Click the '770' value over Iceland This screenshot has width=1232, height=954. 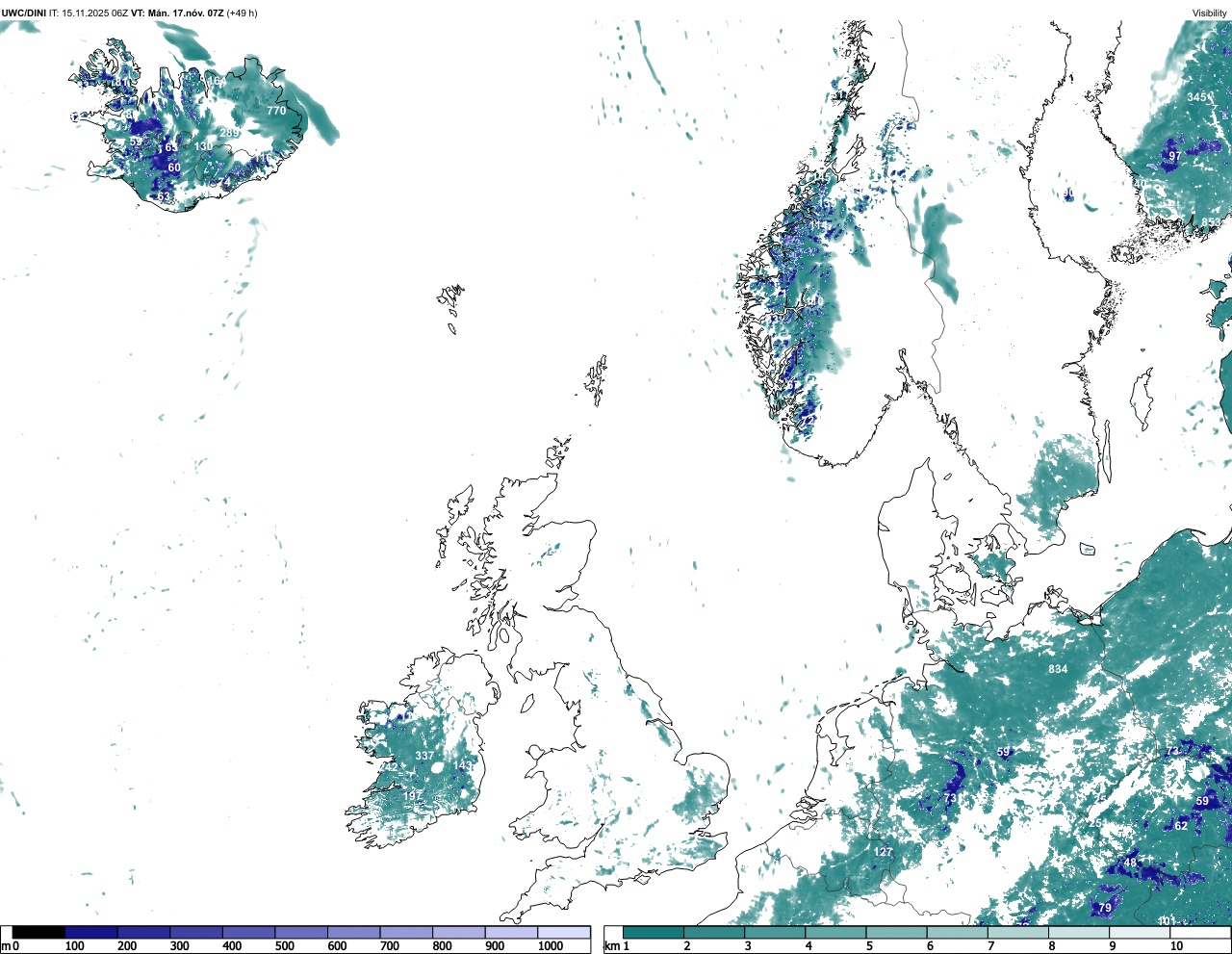tap(276, 111)
